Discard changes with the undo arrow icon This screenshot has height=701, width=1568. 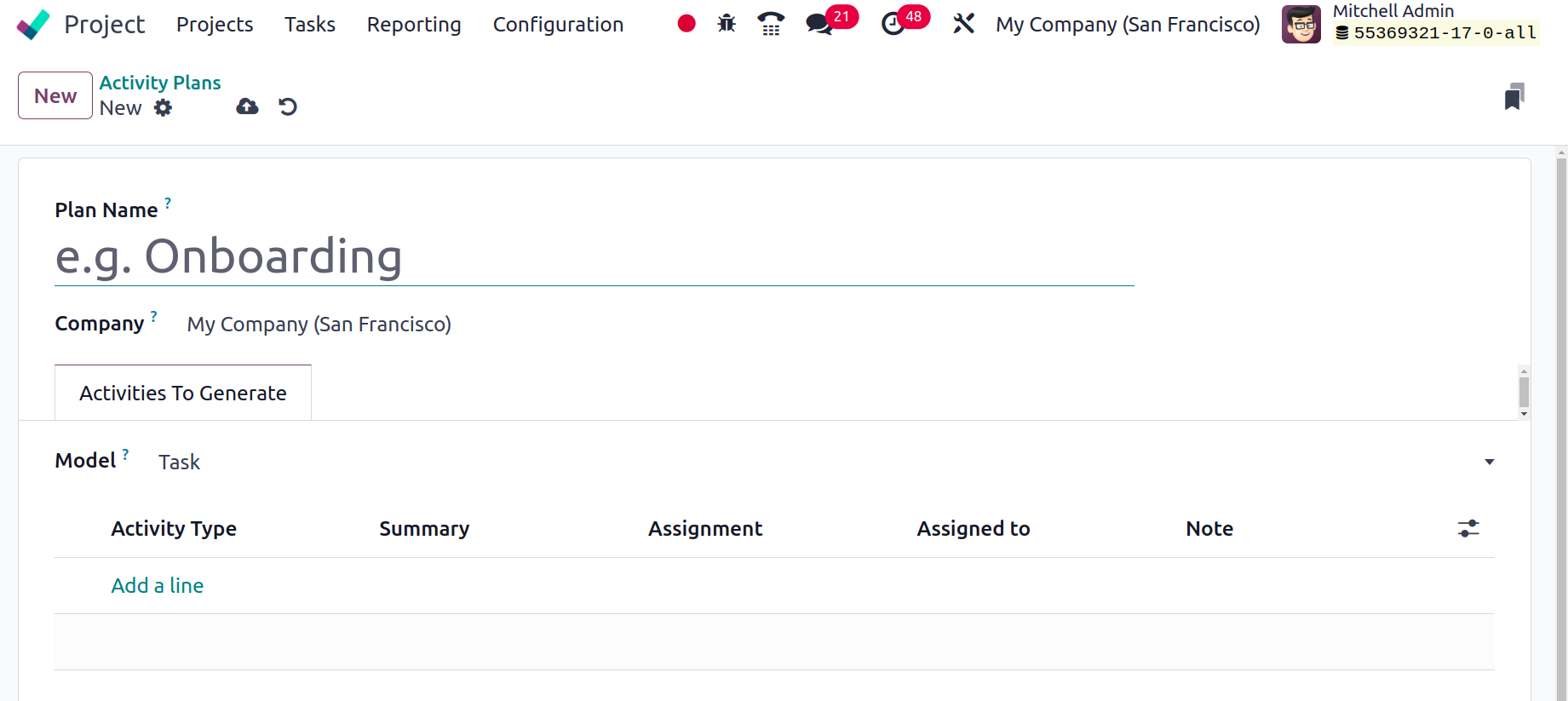[x=288, y=106]
